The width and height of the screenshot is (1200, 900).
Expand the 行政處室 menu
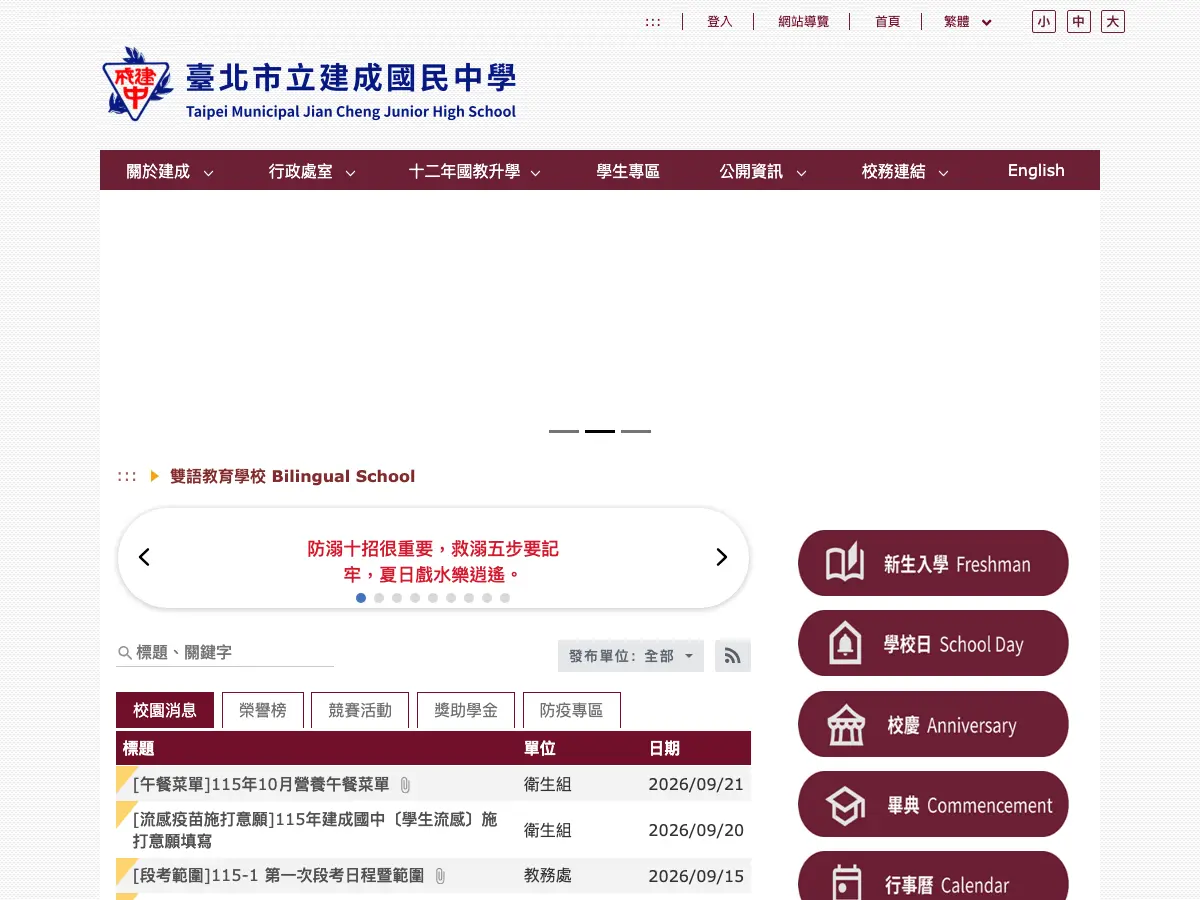(x=312, y=171)
